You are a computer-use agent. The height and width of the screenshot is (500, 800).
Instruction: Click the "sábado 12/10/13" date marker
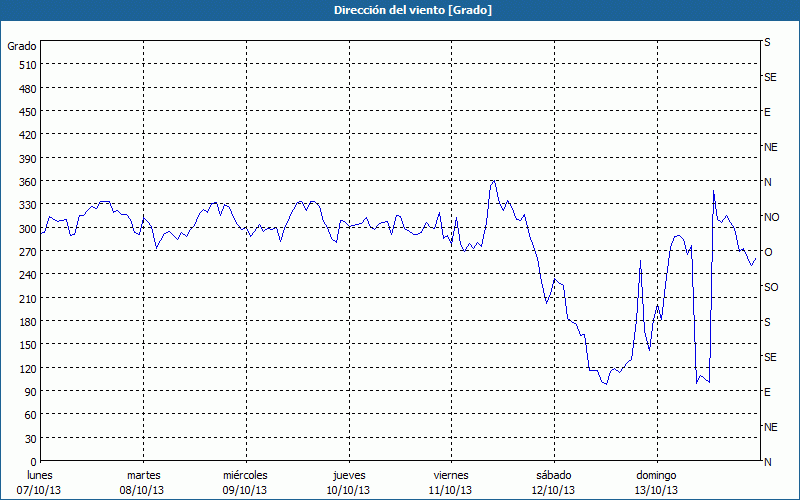553,483
